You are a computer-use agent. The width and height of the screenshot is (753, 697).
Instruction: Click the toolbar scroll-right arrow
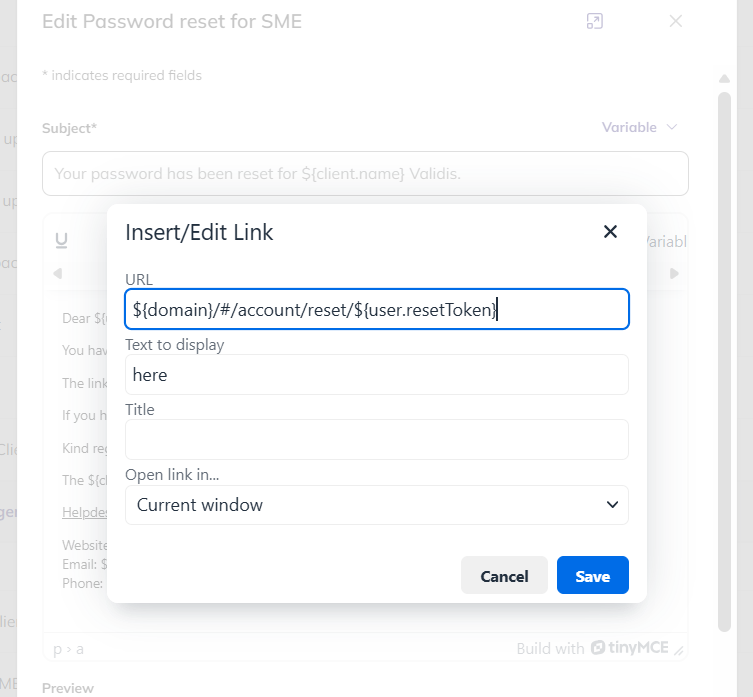coord(674,273)
